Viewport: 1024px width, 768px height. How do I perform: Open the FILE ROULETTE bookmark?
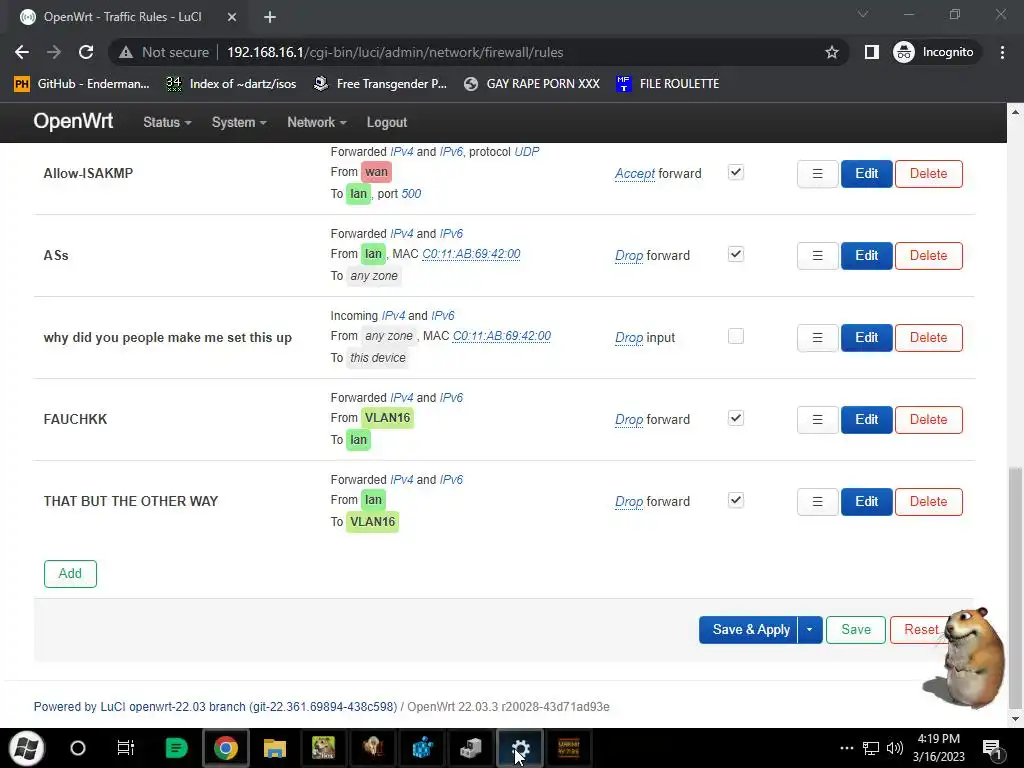tap(667, 84)
